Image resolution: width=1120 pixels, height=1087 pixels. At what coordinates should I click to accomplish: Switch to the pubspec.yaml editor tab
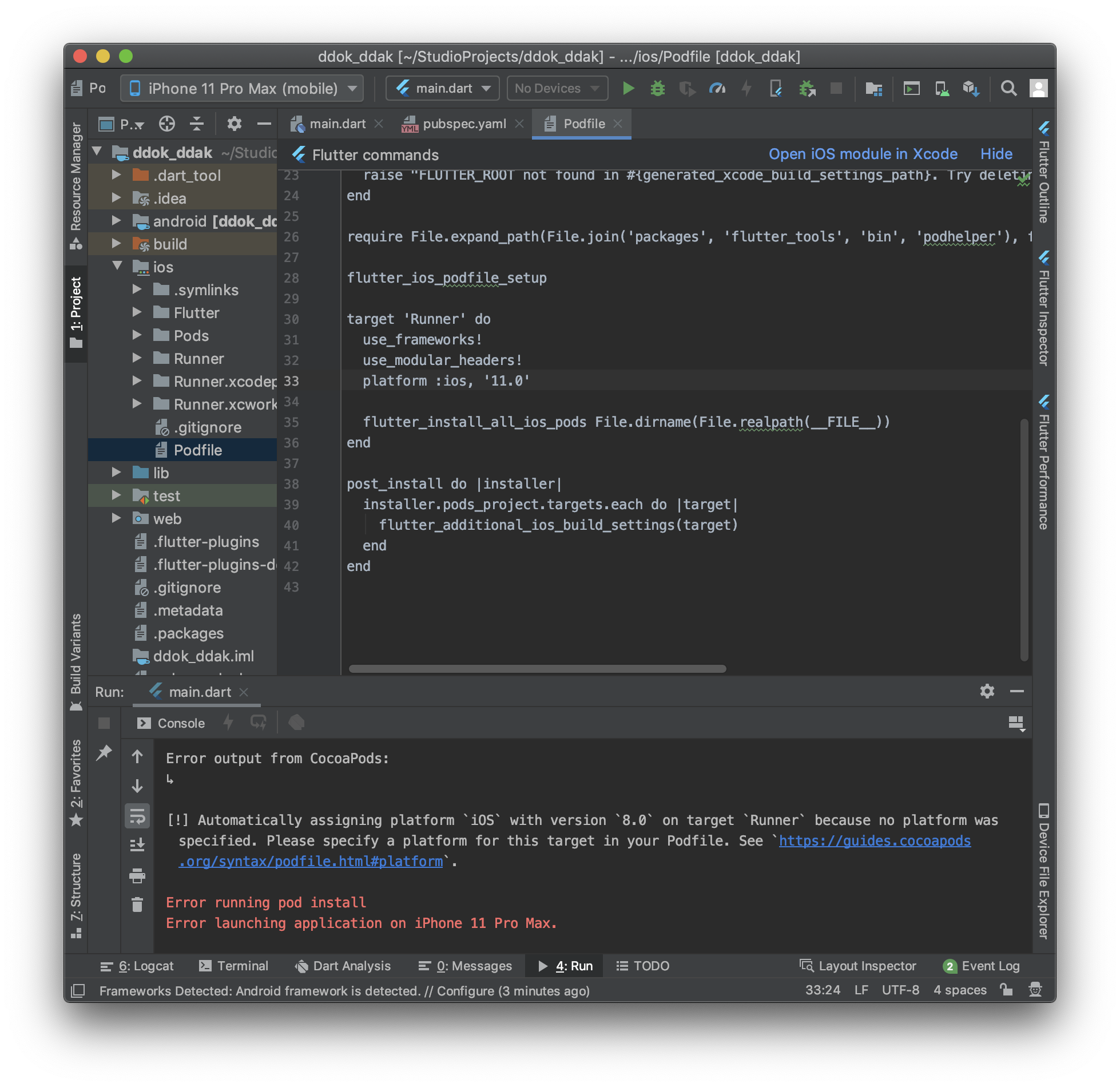pos(464,124)
